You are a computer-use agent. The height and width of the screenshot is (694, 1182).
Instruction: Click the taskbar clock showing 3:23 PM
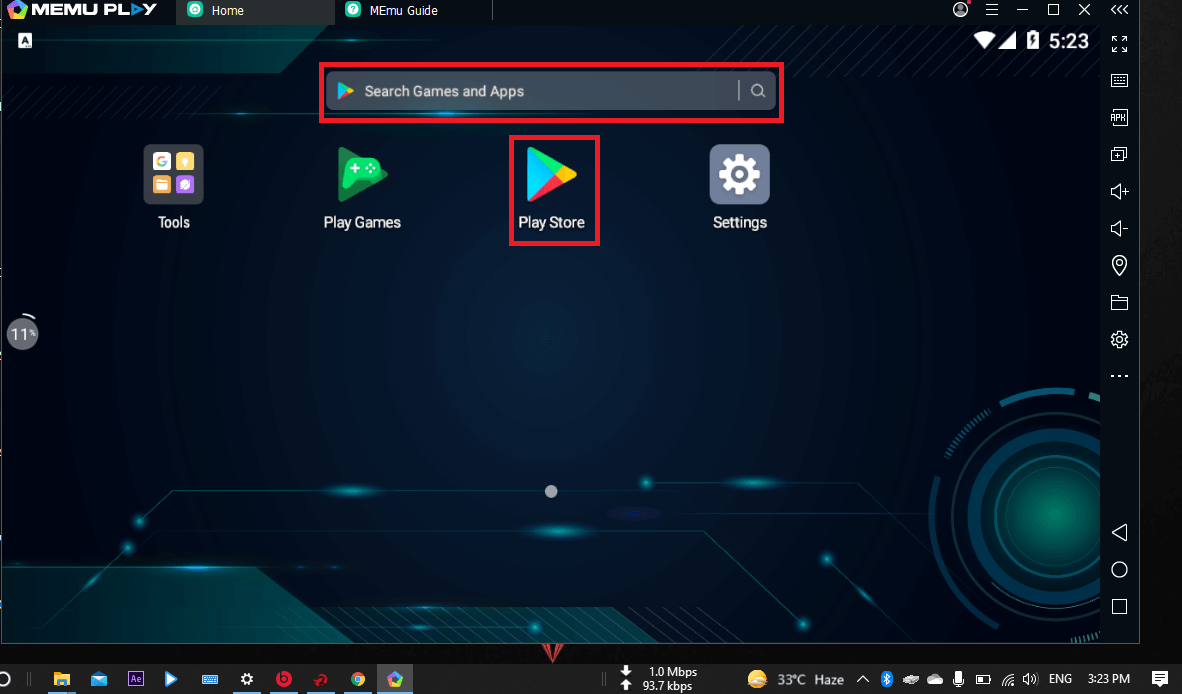(x=1109, y=679)
